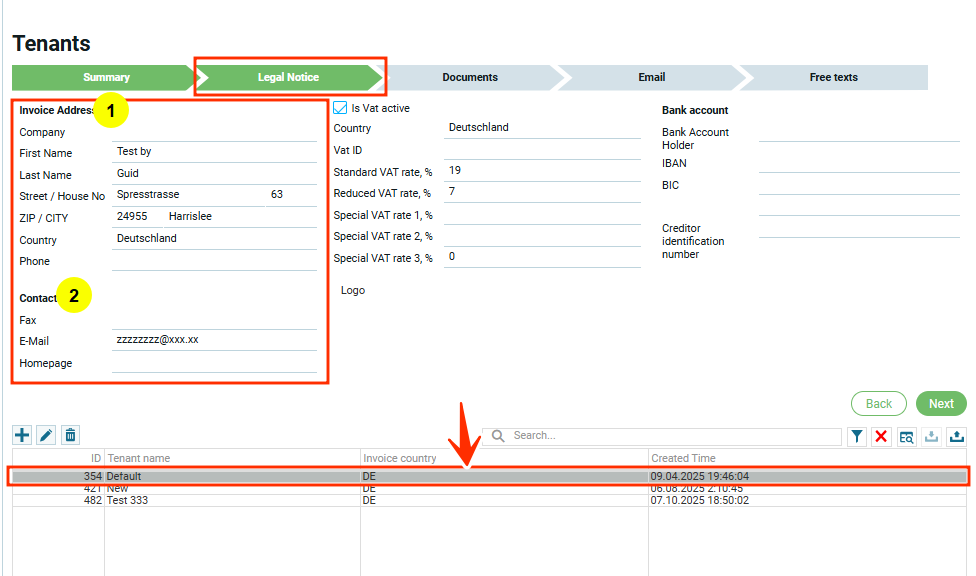
Task: Click the upload icon in the table toolbar
Action: tap(957, 436)
